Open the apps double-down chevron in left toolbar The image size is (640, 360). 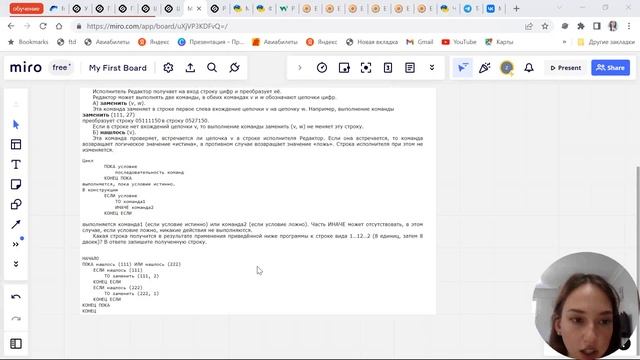[16, 264]
